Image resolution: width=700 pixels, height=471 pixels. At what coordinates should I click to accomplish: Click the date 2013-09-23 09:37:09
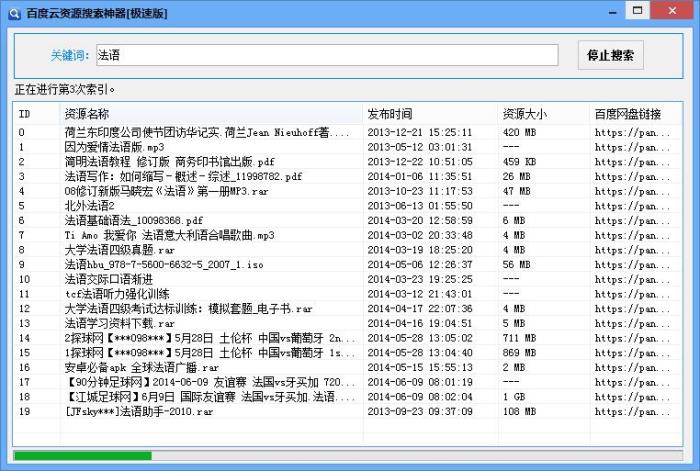[x=420, y=412]
